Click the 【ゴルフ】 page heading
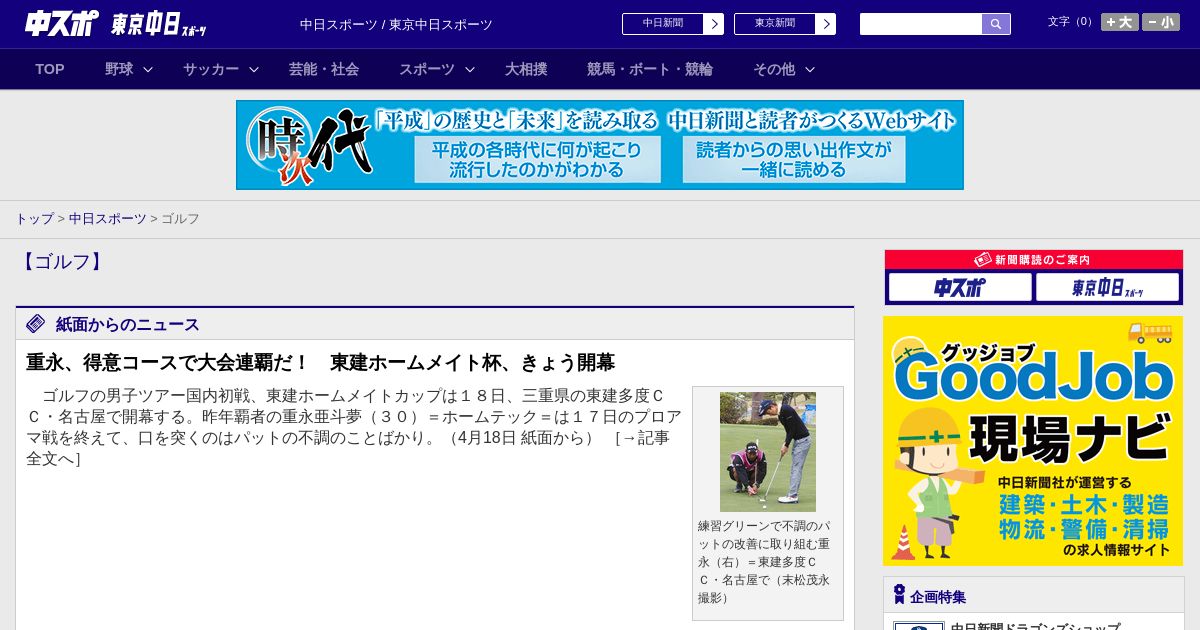This screenshot has width=1200, height=630. (62, 262)
